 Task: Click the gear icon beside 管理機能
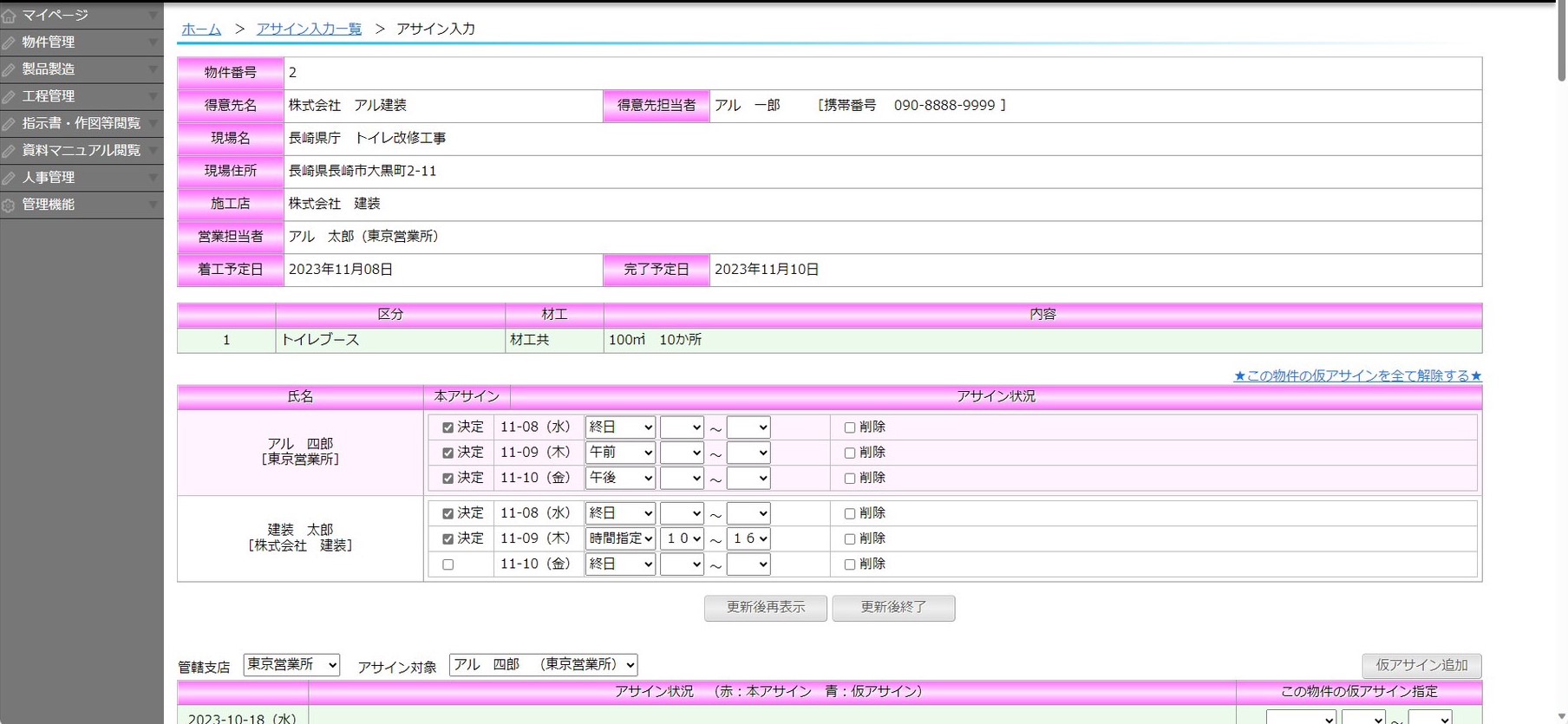(x=9, y=205)
